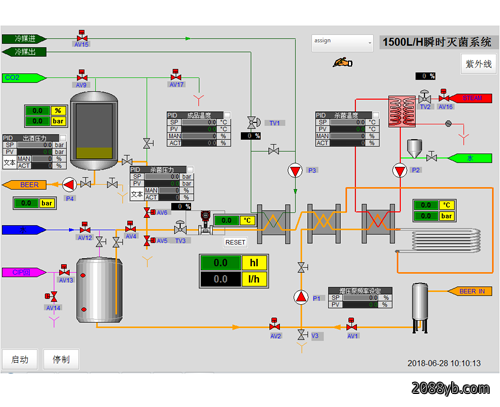Click the 冷媒进 coolant inlet label
The height and width of the screenshot is (407, 500).
pyautogui.click(x=24, y=39)
